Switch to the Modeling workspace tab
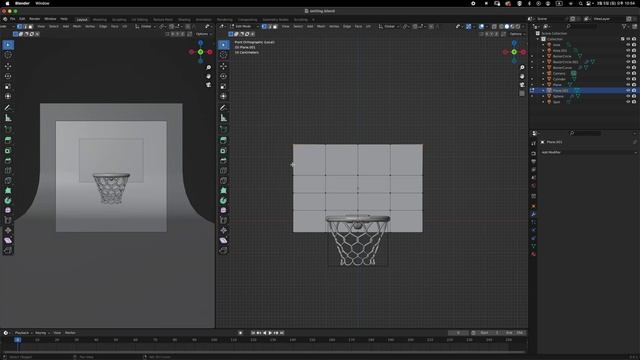This screenshot has height=360, width=640. 100,19
